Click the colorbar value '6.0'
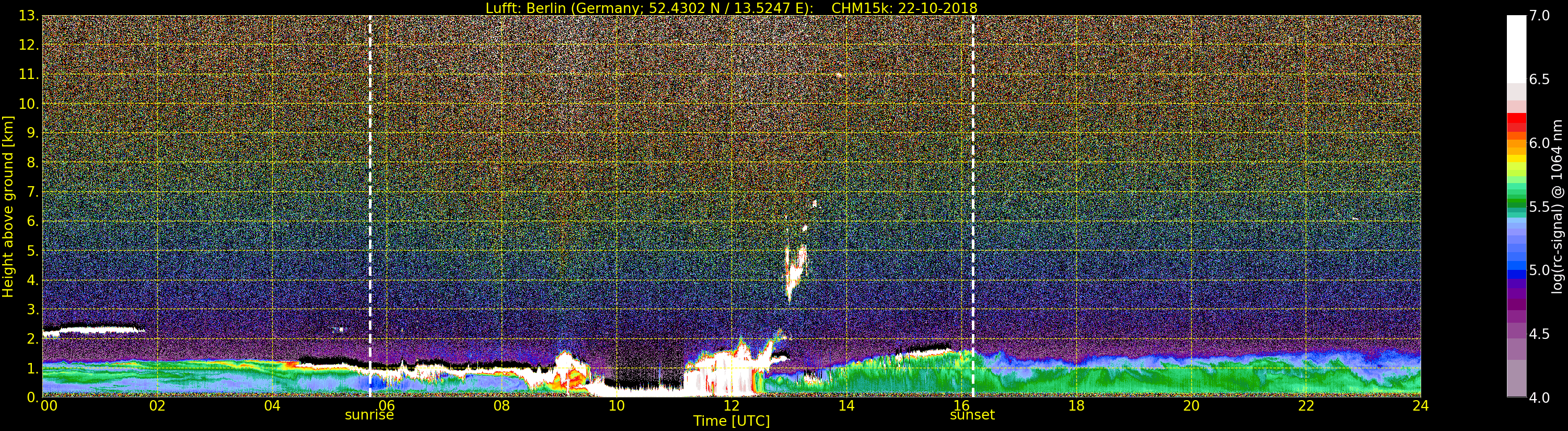Viewport: 1568px width, 431px height. tap(1540, 143)
